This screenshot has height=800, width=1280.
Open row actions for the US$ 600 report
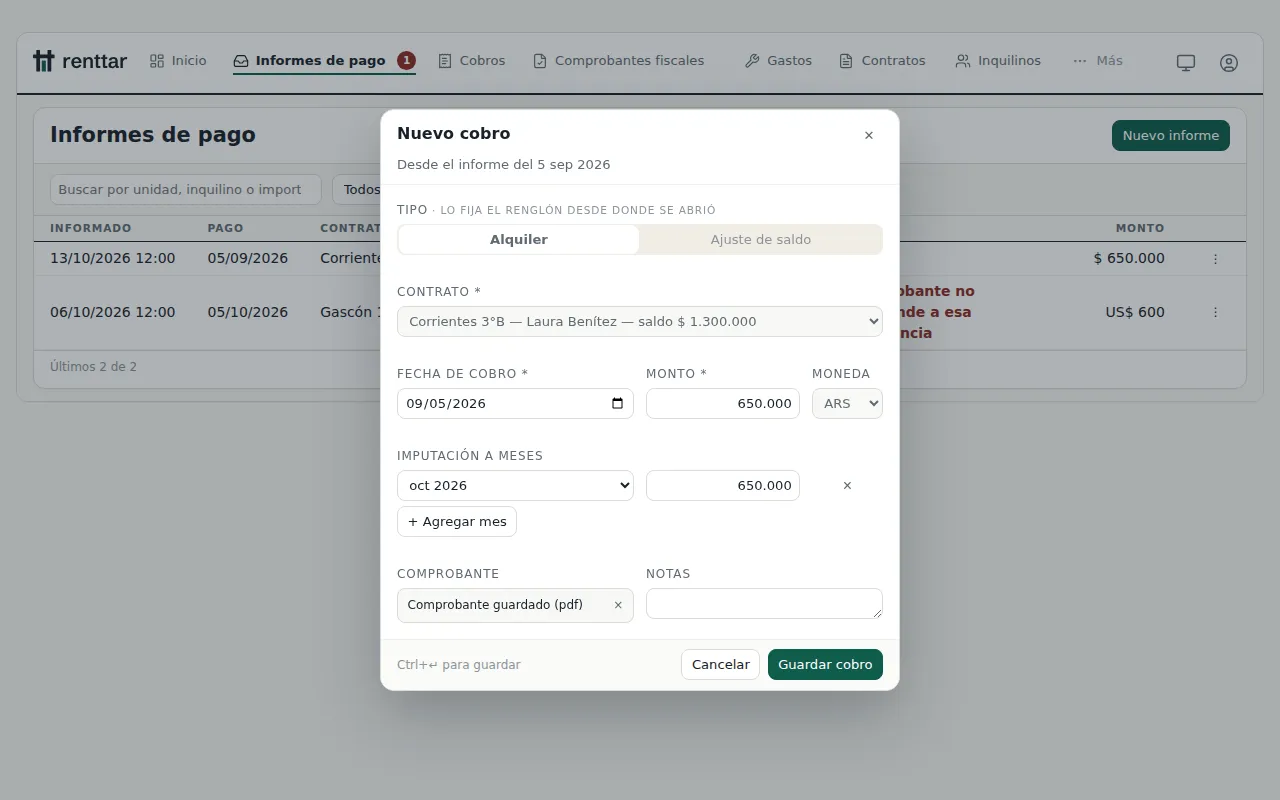(1216, 312)
